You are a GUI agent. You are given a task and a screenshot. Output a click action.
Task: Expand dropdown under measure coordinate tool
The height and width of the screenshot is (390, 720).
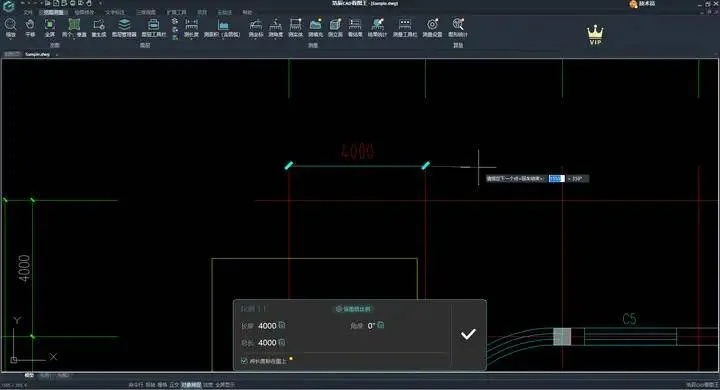coord(256,40)
